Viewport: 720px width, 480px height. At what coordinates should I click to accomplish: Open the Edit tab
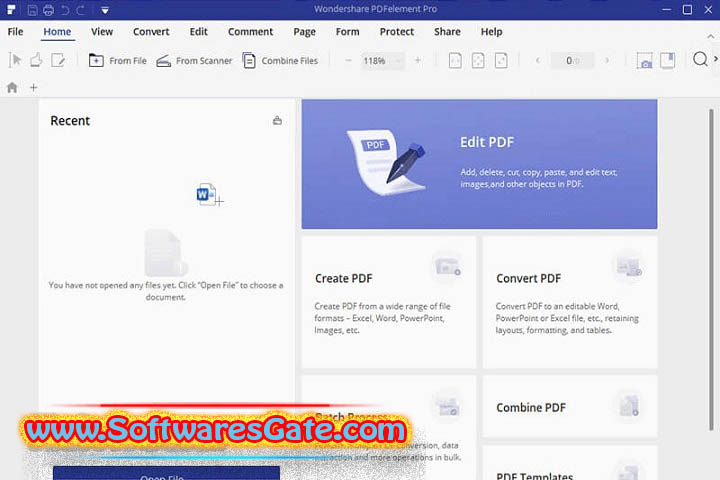pyautogui.click(x=199, y=32)
